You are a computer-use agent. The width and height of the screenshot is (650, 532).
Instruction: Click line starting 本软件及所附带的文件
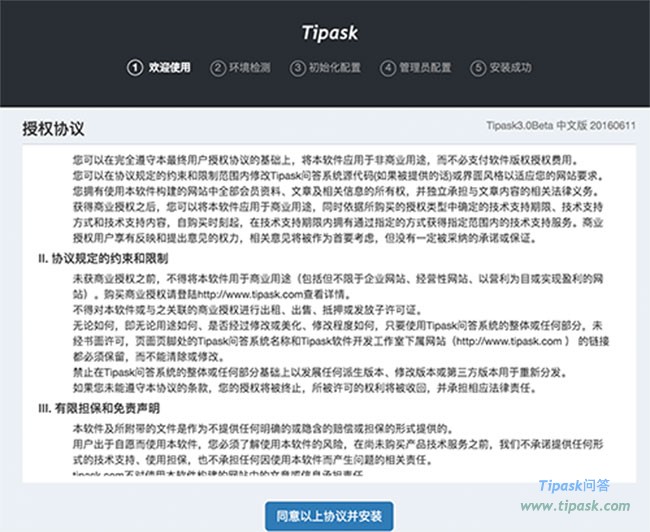pyautogui.click(x=263, y=428)
